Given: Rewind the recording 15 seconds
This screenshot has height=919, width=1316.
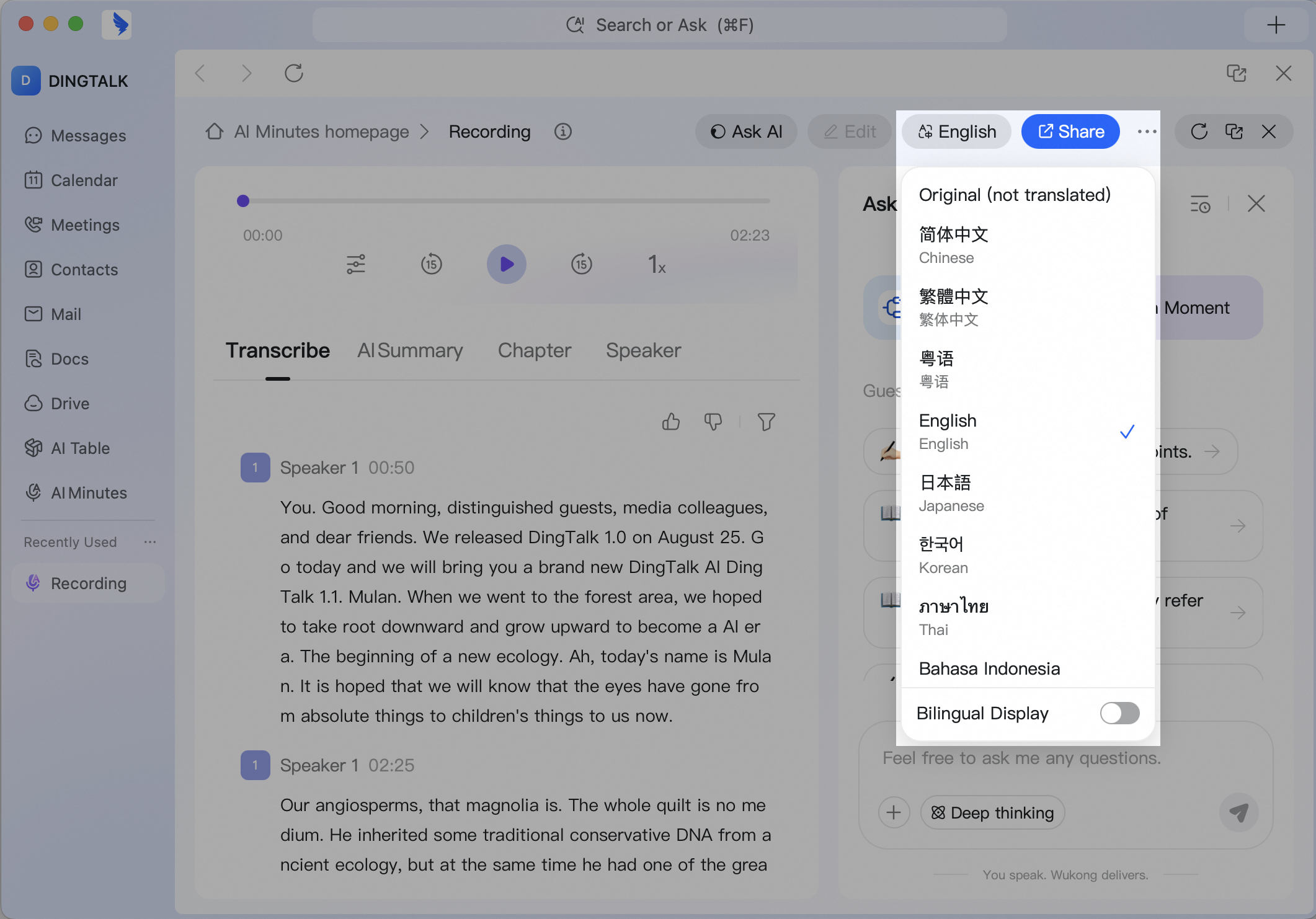Looking at the screenshot, I should (432, 264).
